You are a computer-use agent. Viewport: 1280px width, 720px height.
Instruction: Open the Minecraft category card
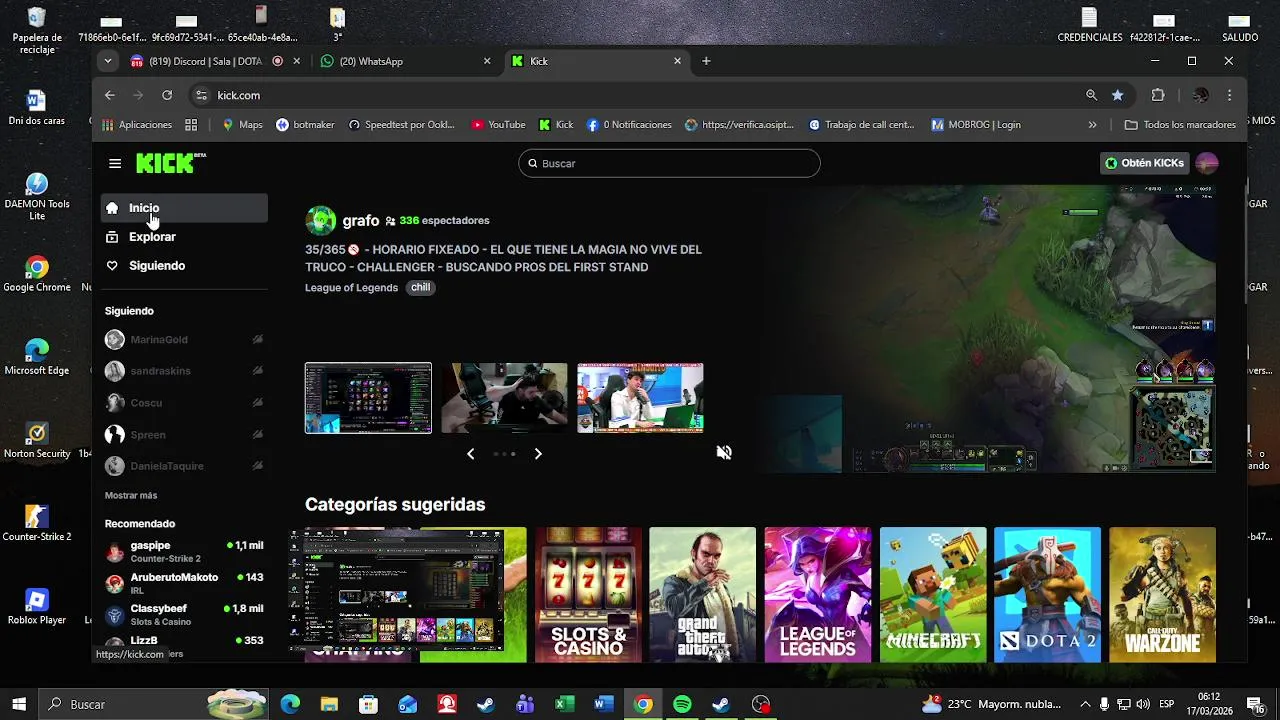[933, 594]
